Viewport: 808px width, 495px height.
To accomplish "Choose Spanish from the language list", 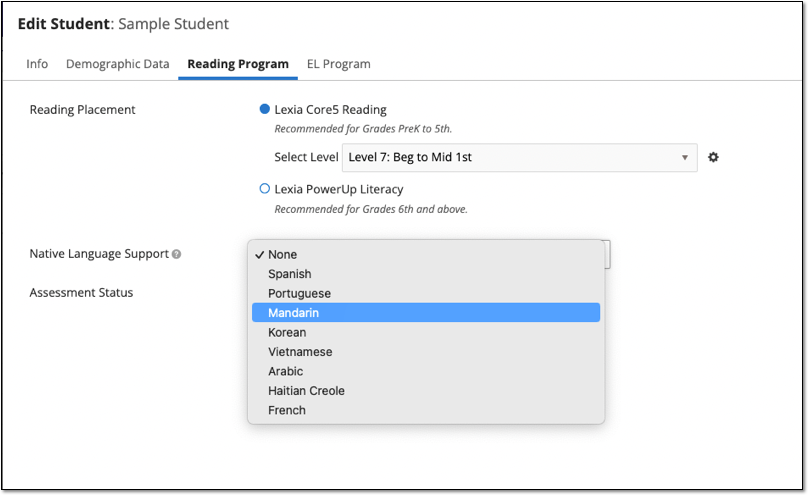I will tap(289, 274).
